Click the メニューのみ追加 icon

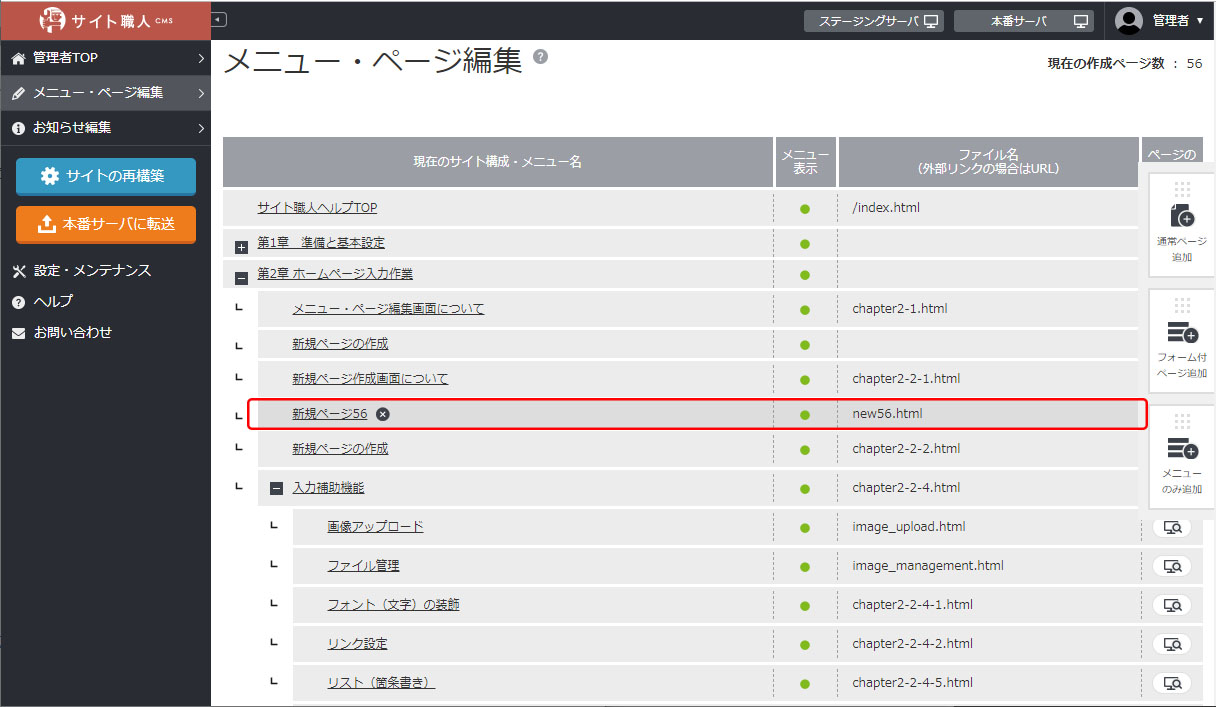[1181, 449]
